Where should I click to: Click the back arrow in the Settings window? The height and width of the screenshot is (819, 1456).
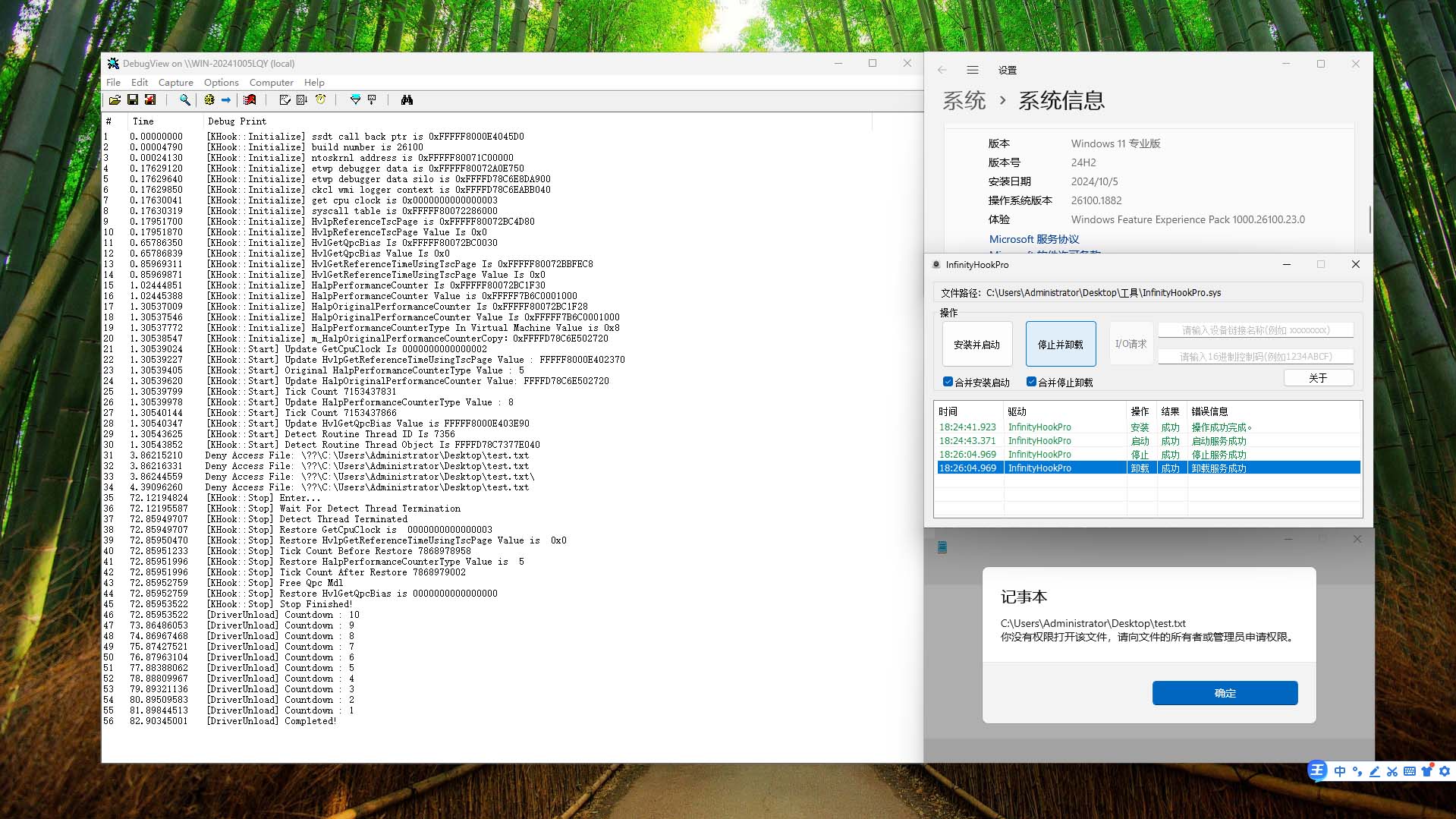pyautogui.click(x=942, y=70)
